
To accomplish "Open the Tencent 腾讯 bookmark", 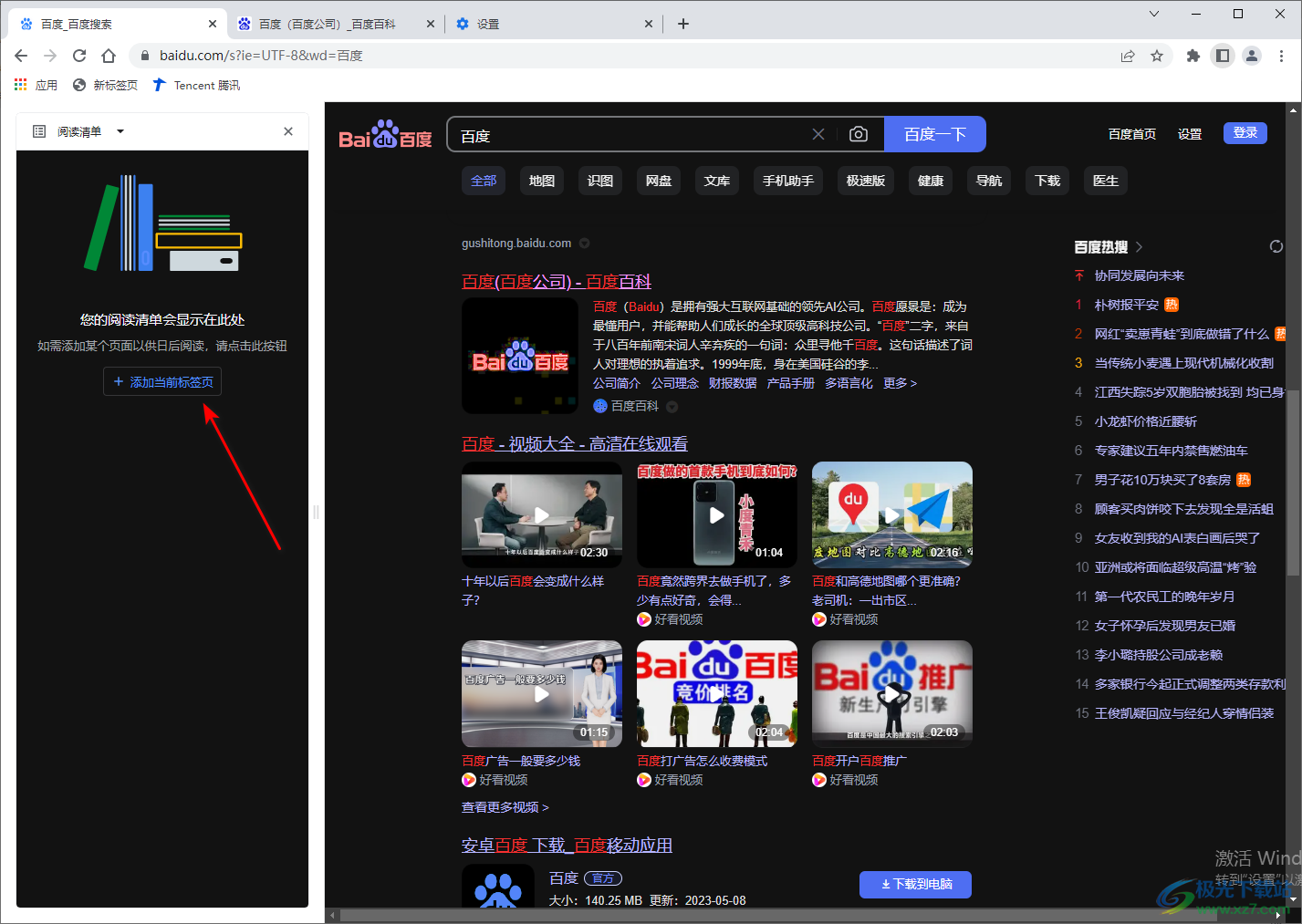I will pyautogui.click(x=196, y=85).
